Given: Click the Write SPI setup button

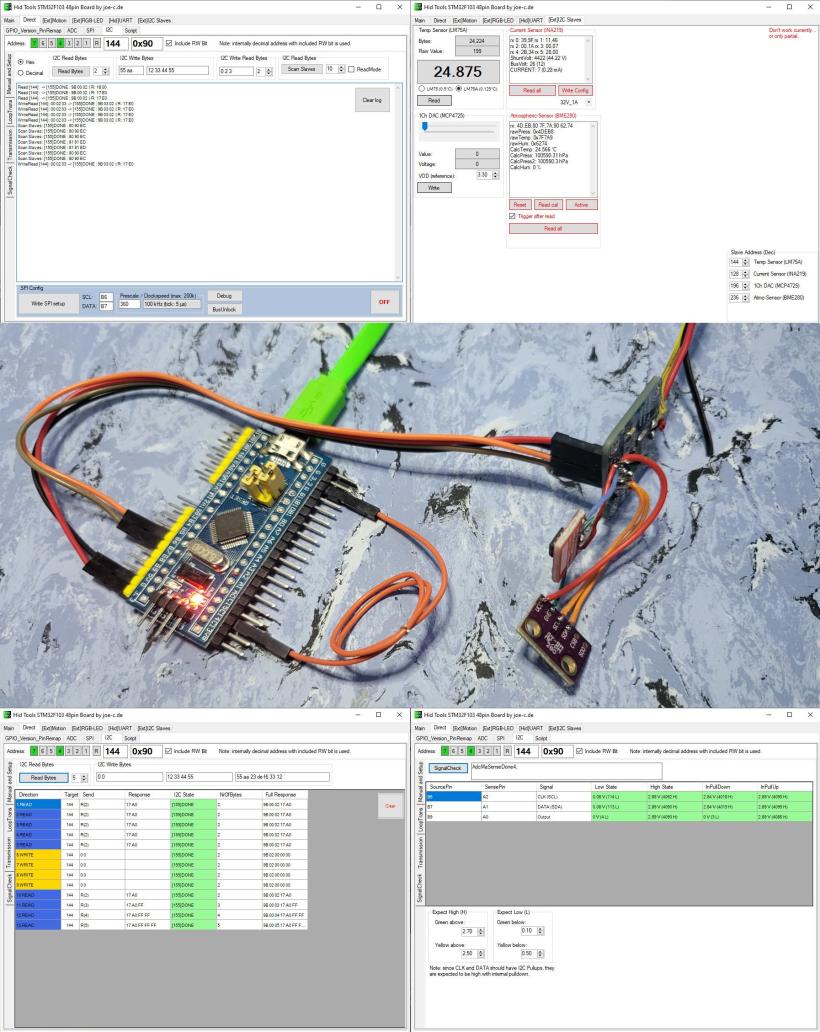Looking at the screenshot, I should (48, 303).
